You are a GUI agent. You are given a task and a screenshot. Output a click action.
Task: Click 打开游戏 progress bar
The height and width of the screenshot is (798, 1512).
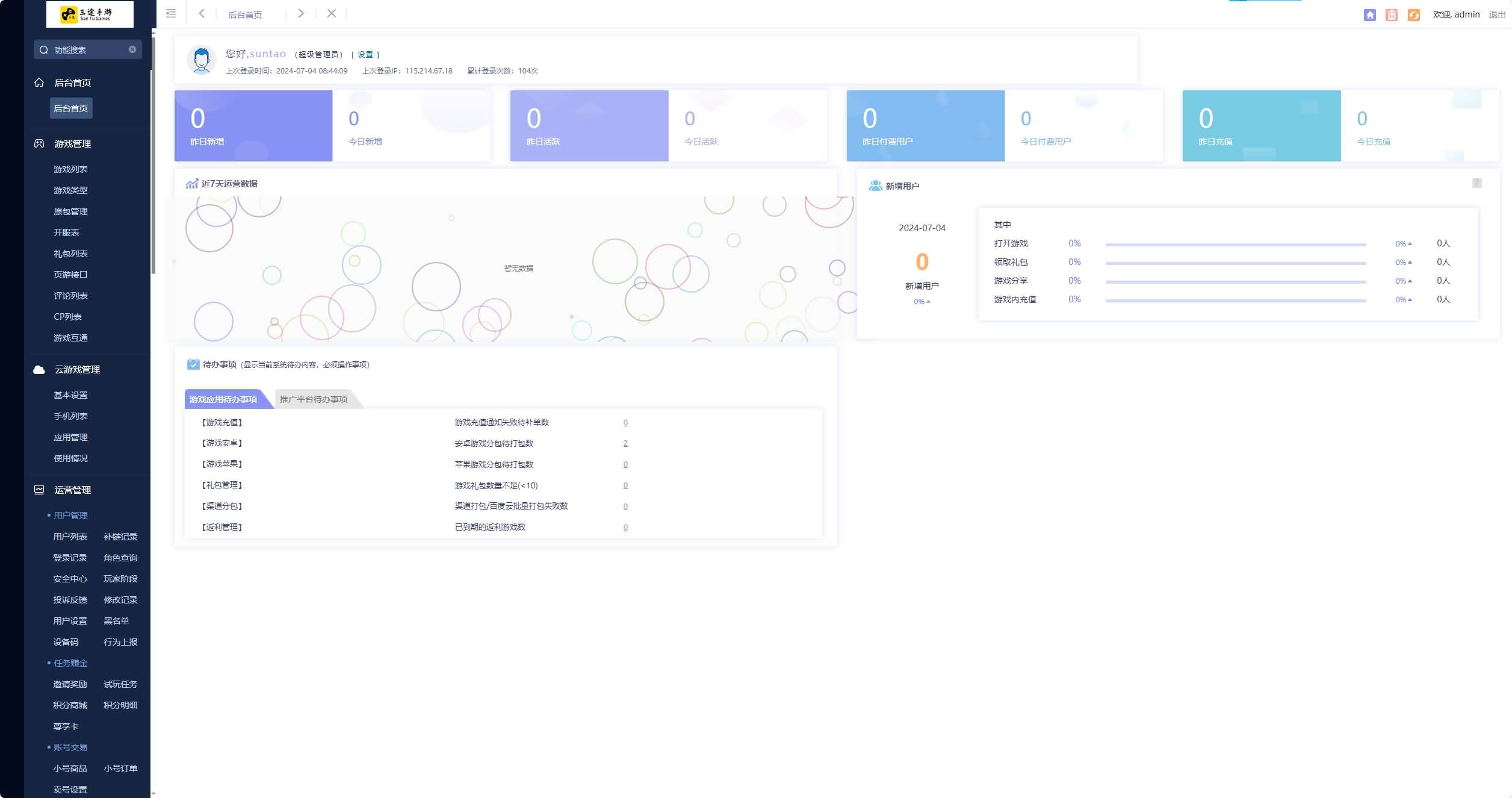(1235, 245)
